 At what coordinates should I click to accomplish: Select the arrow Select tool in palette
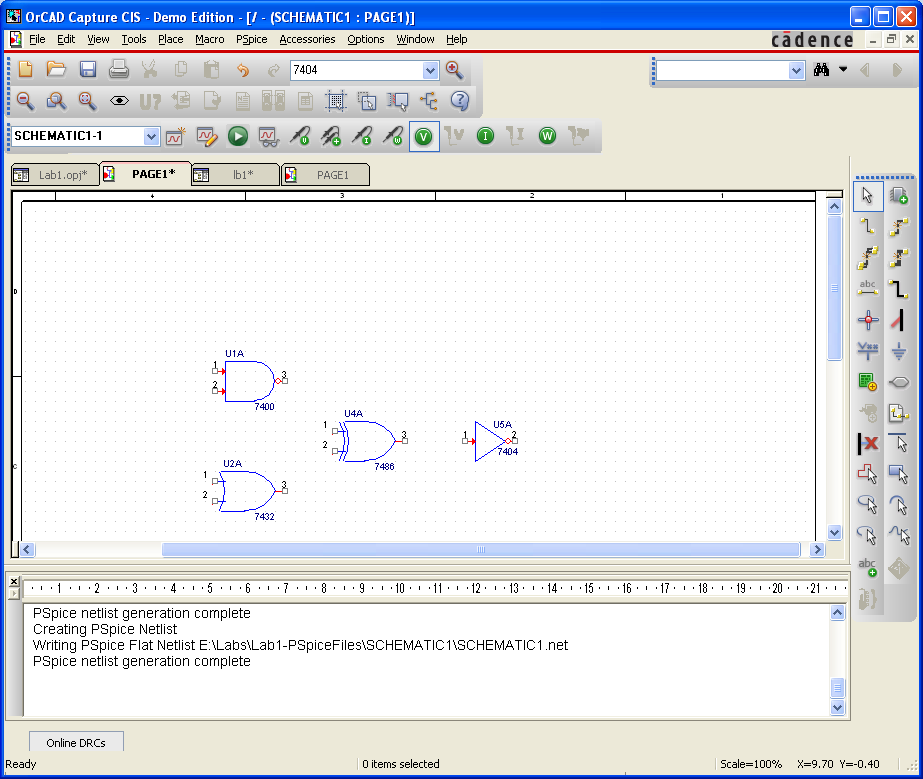coord(868,196)
